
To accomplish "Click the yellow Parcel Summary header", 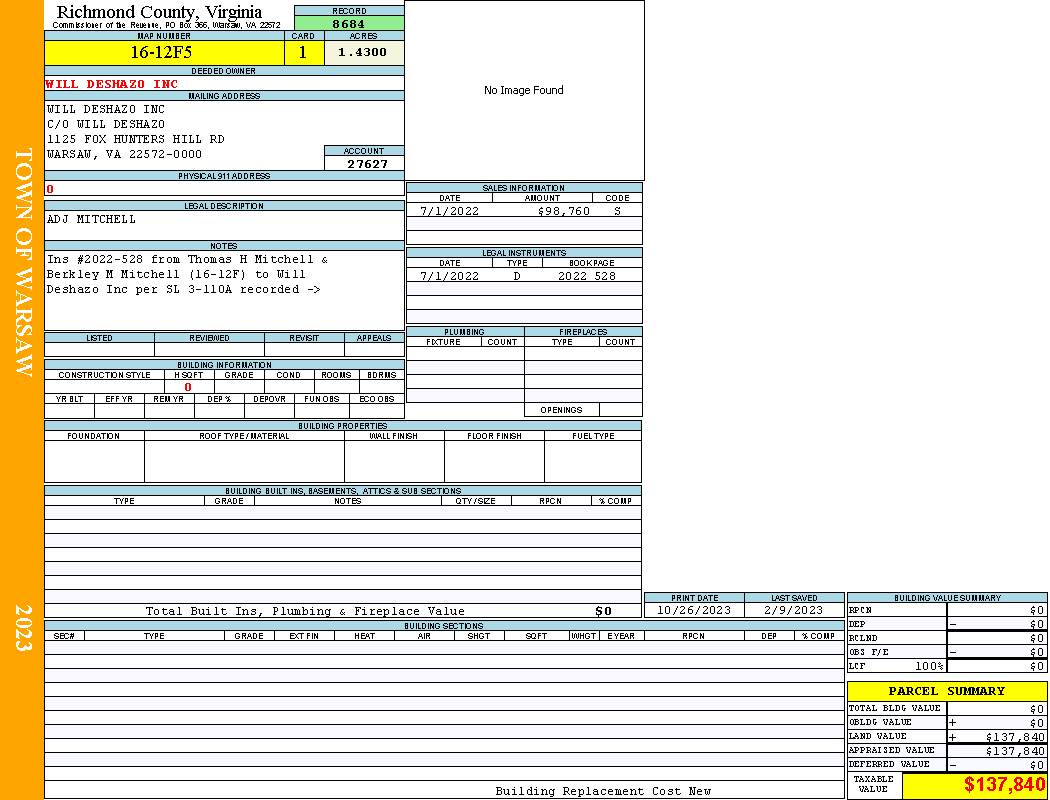I will pyautogui.click(x=946, y=691).
